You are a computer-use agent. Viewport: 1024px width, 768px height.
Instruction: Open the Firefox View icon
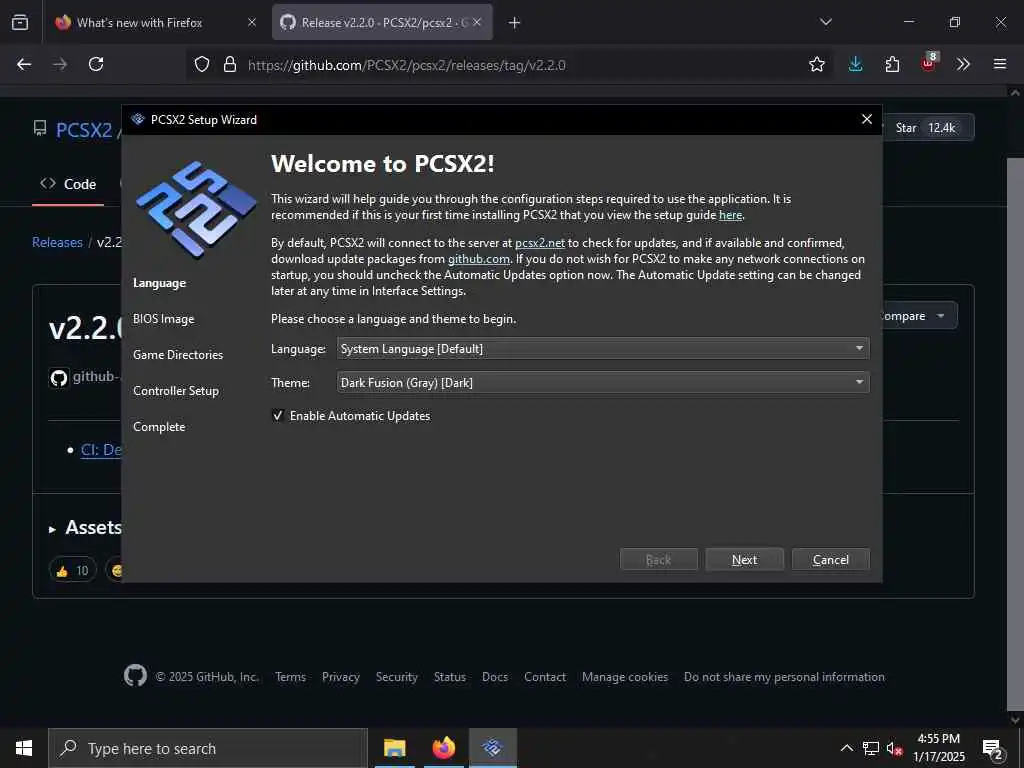click(20, 23)
